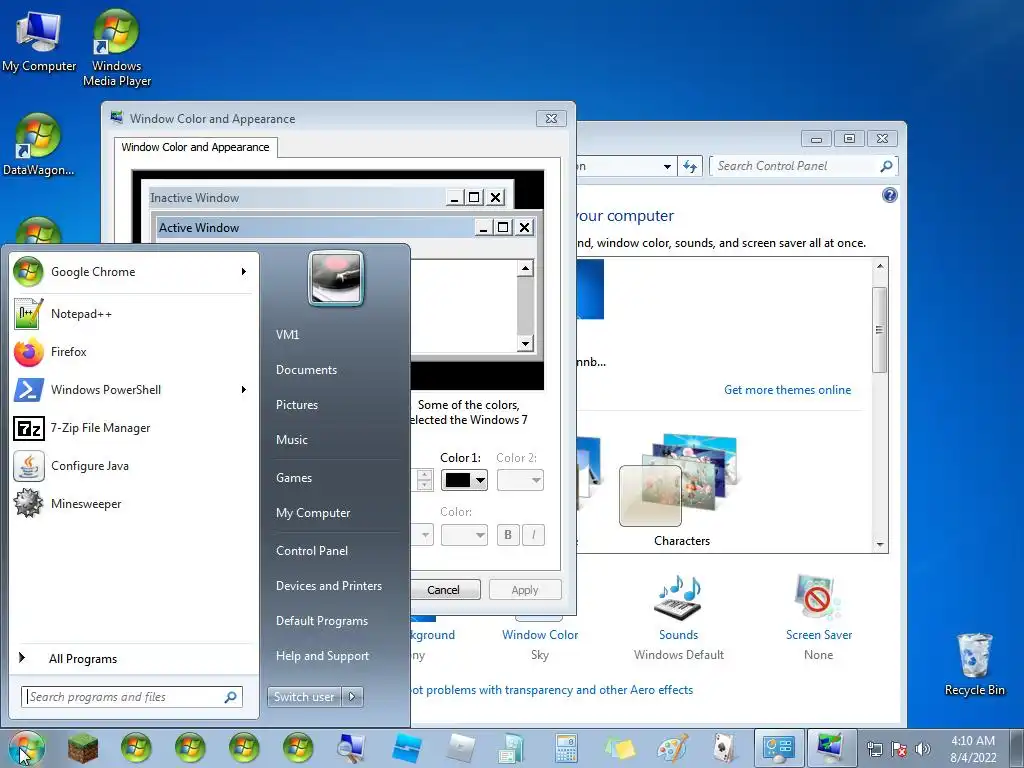
Task: Expand the Google Chrome jump list arrow
Action: 244,272
